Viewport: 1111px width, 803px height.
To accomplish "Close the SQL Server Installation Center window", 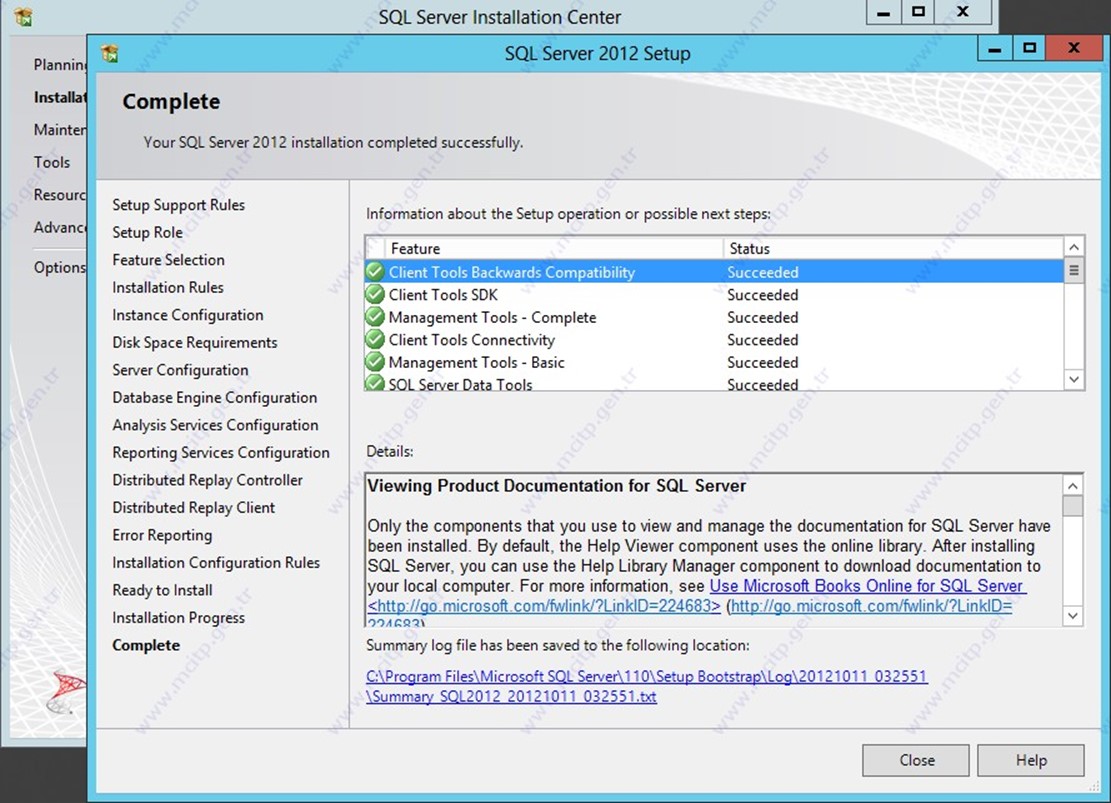I will click(963, 13).
